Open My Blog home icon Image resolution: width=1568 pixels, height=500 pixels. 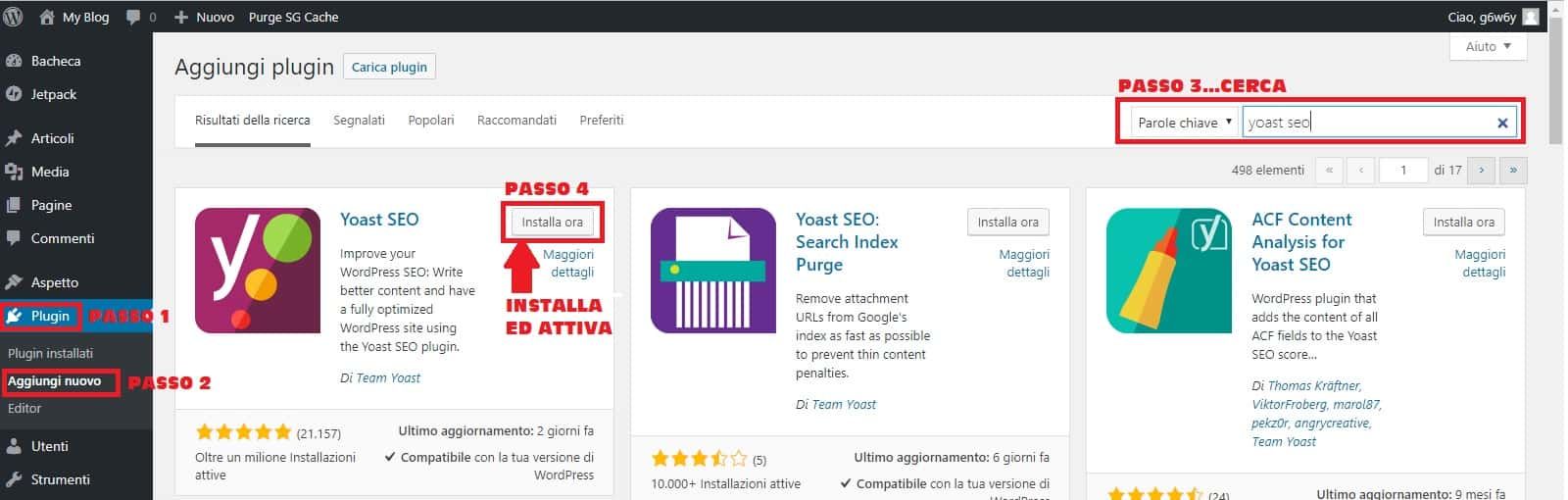pyautogui.click(x=46, y=17)
